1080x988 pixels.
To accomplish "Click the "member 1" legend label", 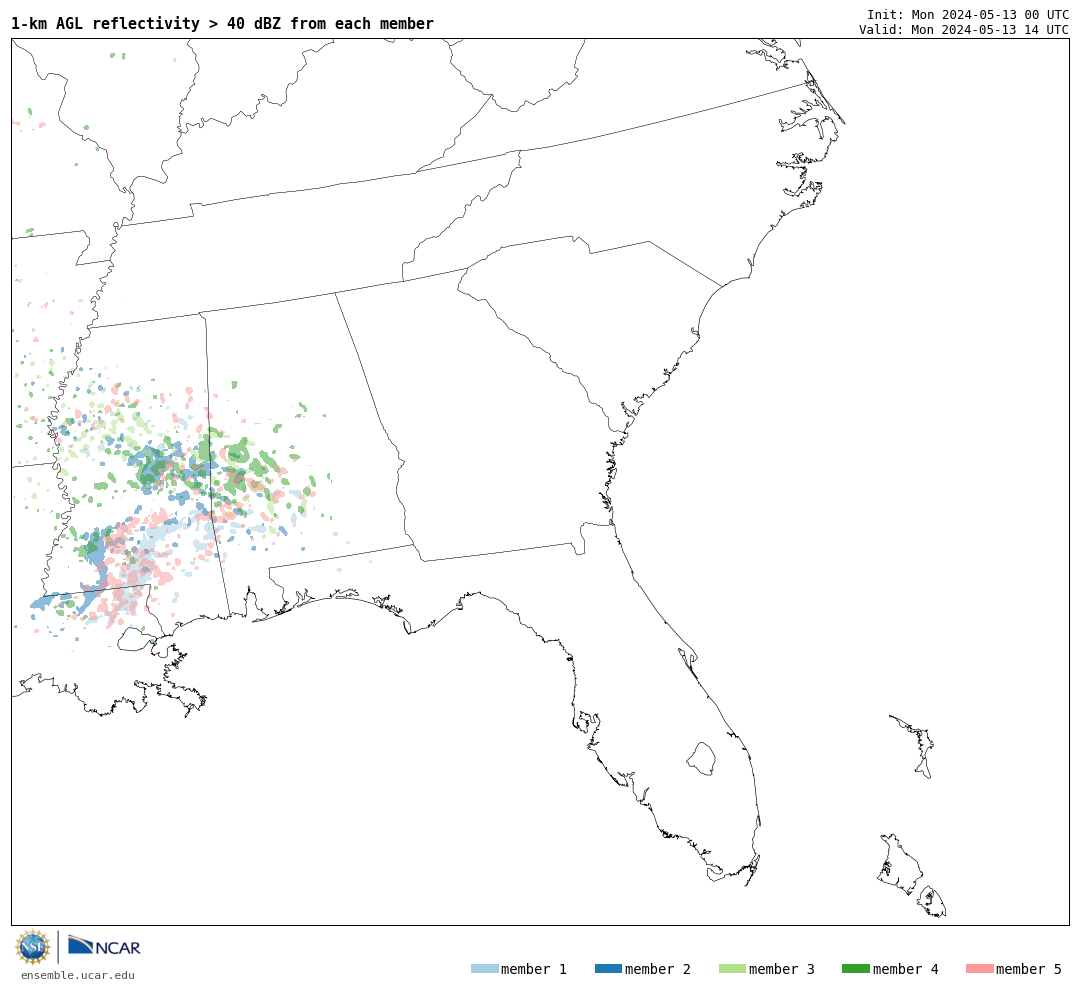I will coord(534,969).
